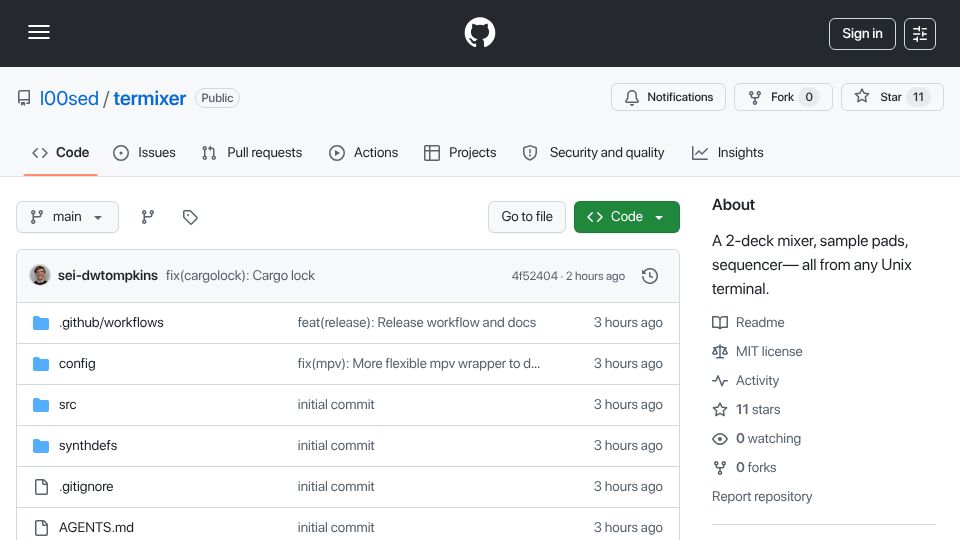The image size is (960, 540).
Task: Click the fork icon beside 0 forks
Action: 720,468
